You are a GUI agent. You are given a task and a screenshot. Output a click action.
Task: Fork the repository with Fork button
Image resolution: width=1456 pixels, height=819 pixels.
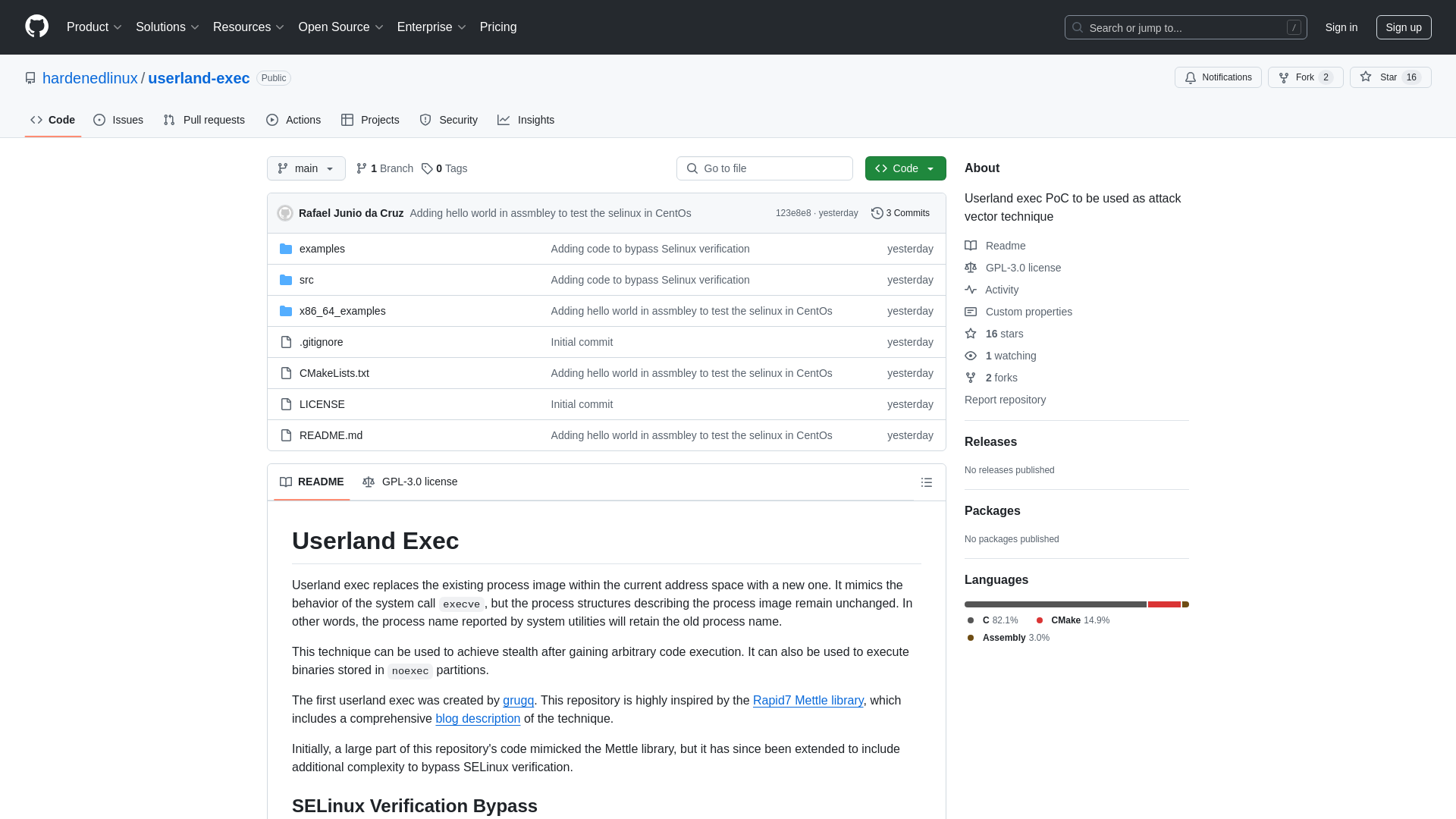coord(1305,77)
